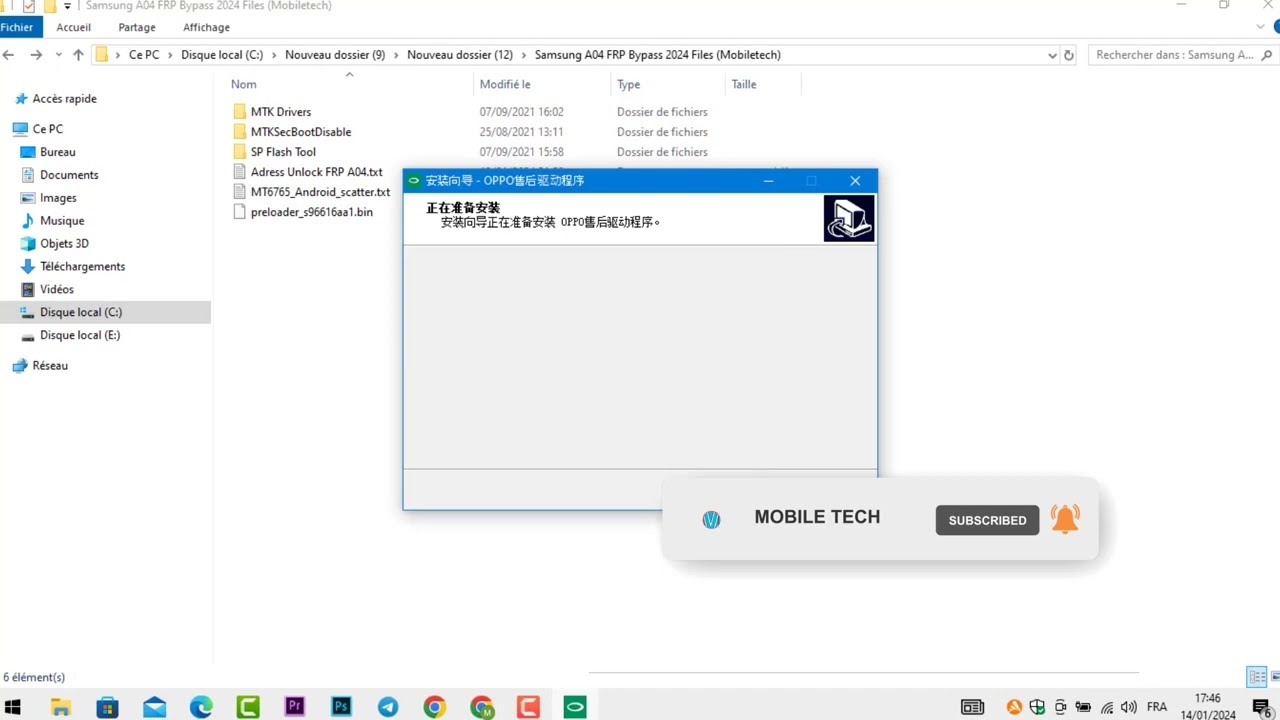Open OPPO installer taskbar icon

(575, 707)
